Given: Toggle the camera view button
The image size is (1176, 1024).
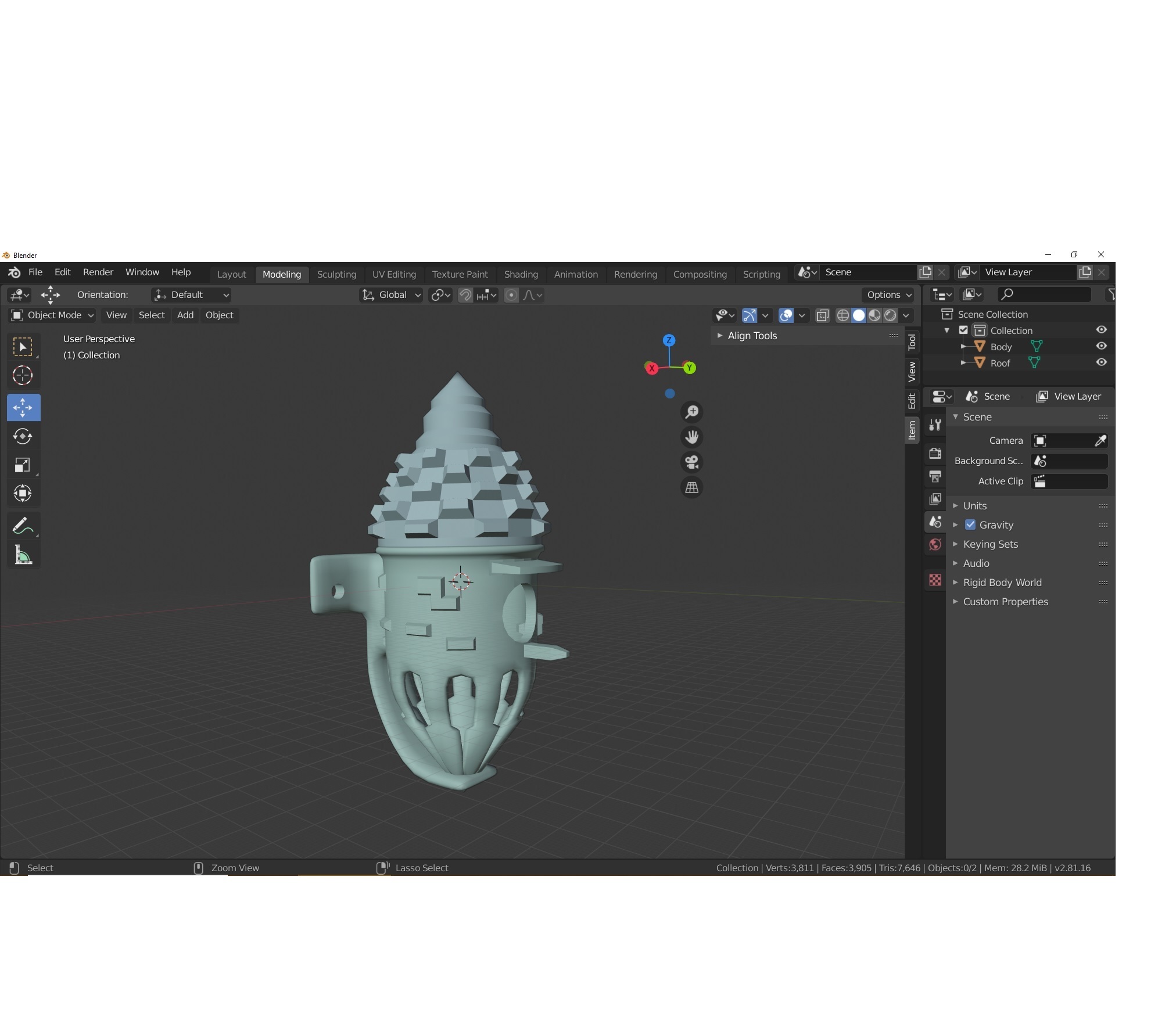Looking at the screenshot, I should 691,462.
